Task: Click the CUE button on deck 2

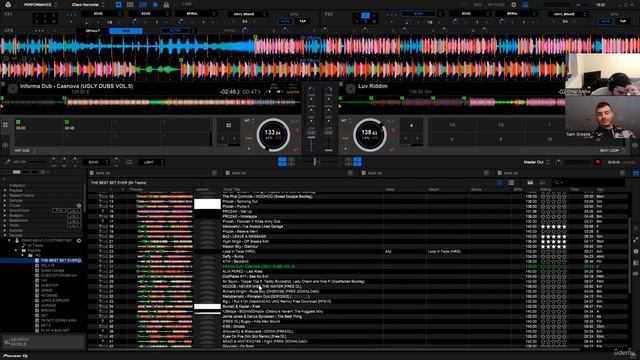Action: coord(345,138)
